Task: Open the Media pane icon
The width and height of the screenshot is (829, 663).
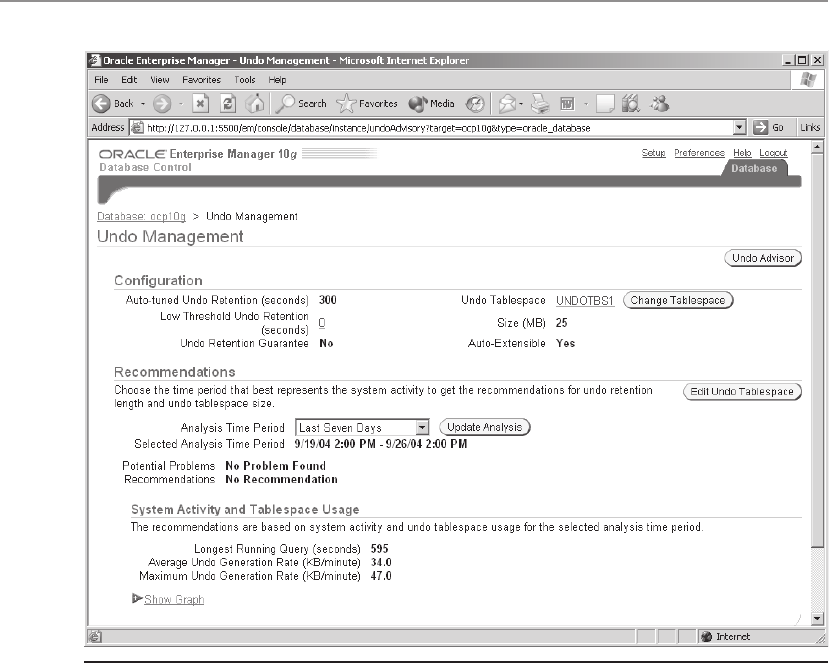Action: pyautogui.click(x=418, y=104)
